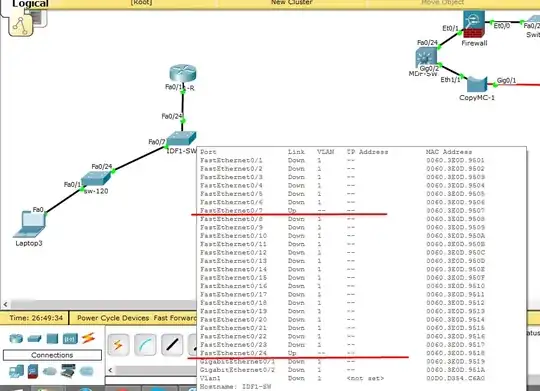Screen dimensions: 540x391
Task: Choose the Custom Made Devices icon
Action: click(x=68, y=371)
